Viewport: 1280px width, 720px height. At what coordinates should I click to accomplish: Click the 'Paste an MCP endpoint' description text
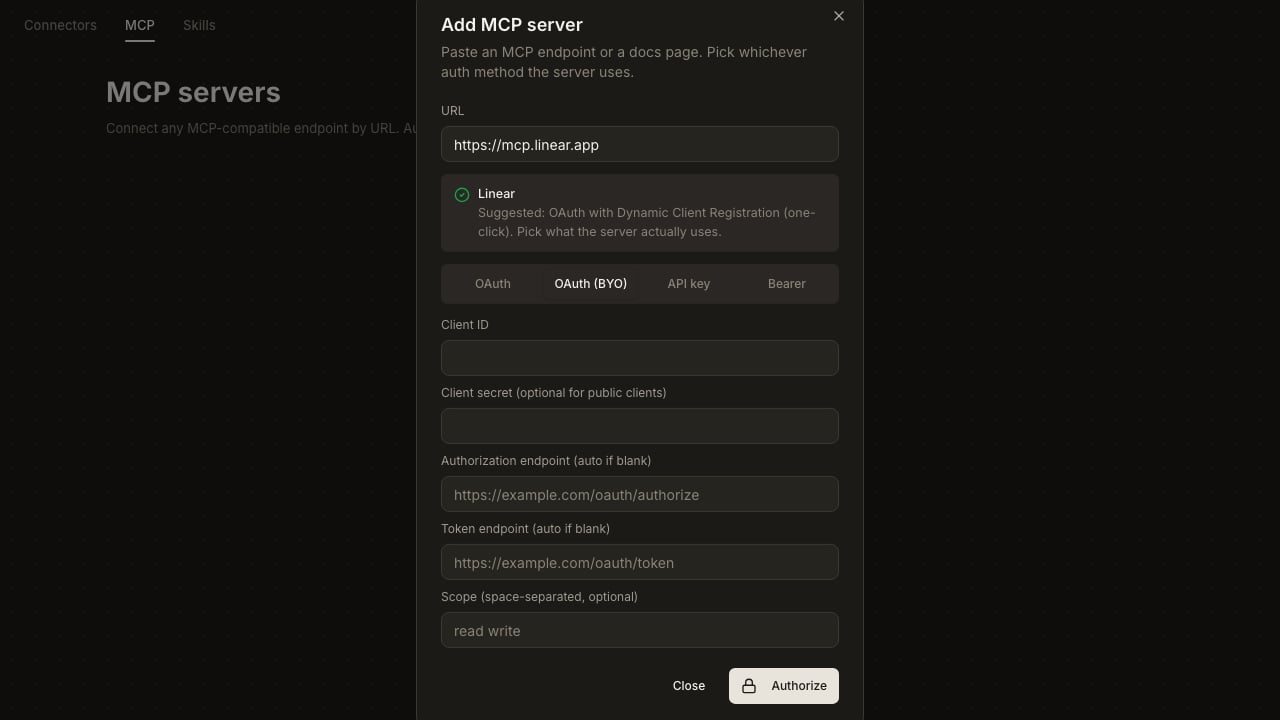(624, 62)
